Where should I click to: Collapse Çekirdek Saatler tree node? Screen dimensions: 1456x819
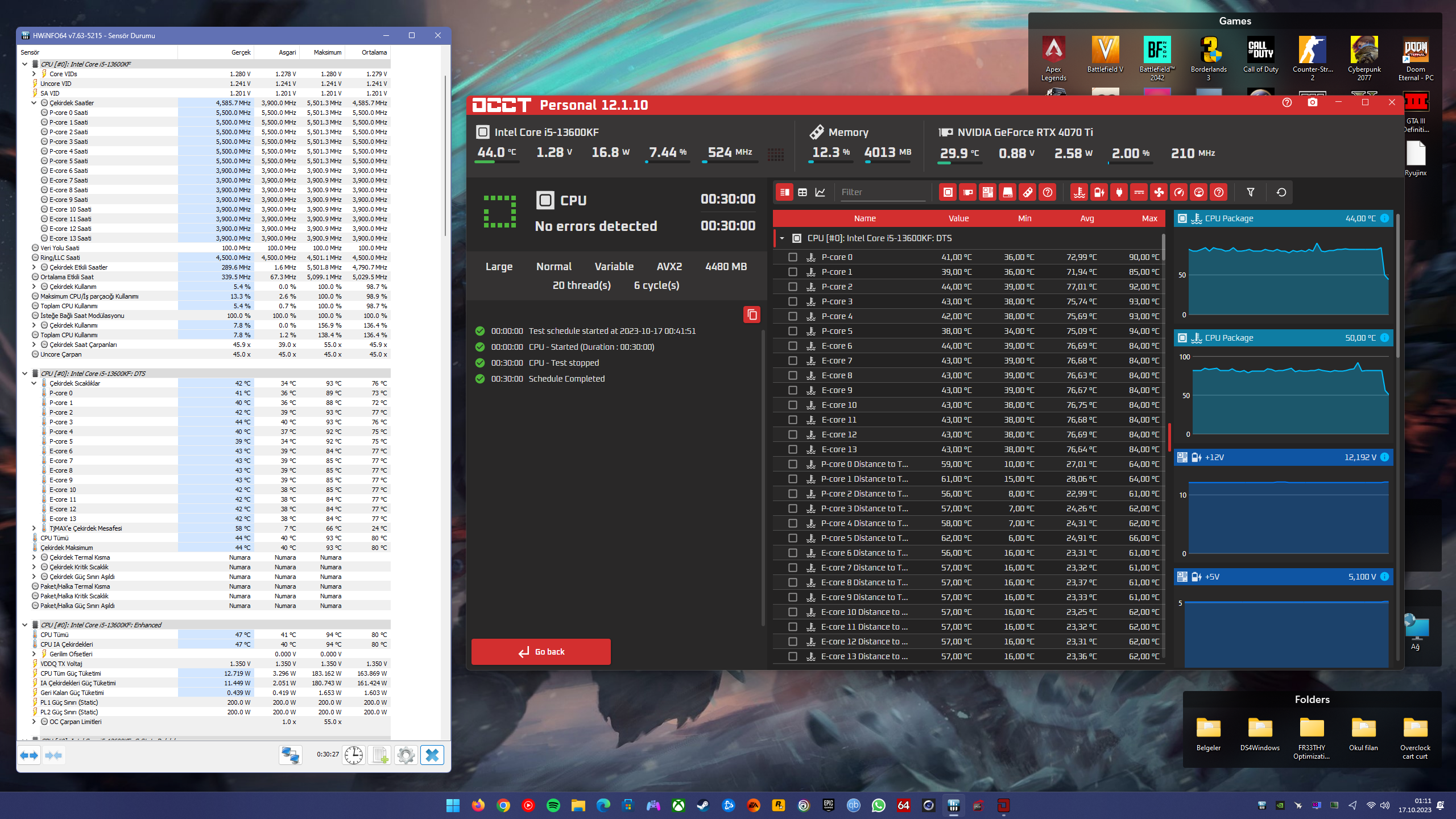(34, 103)
